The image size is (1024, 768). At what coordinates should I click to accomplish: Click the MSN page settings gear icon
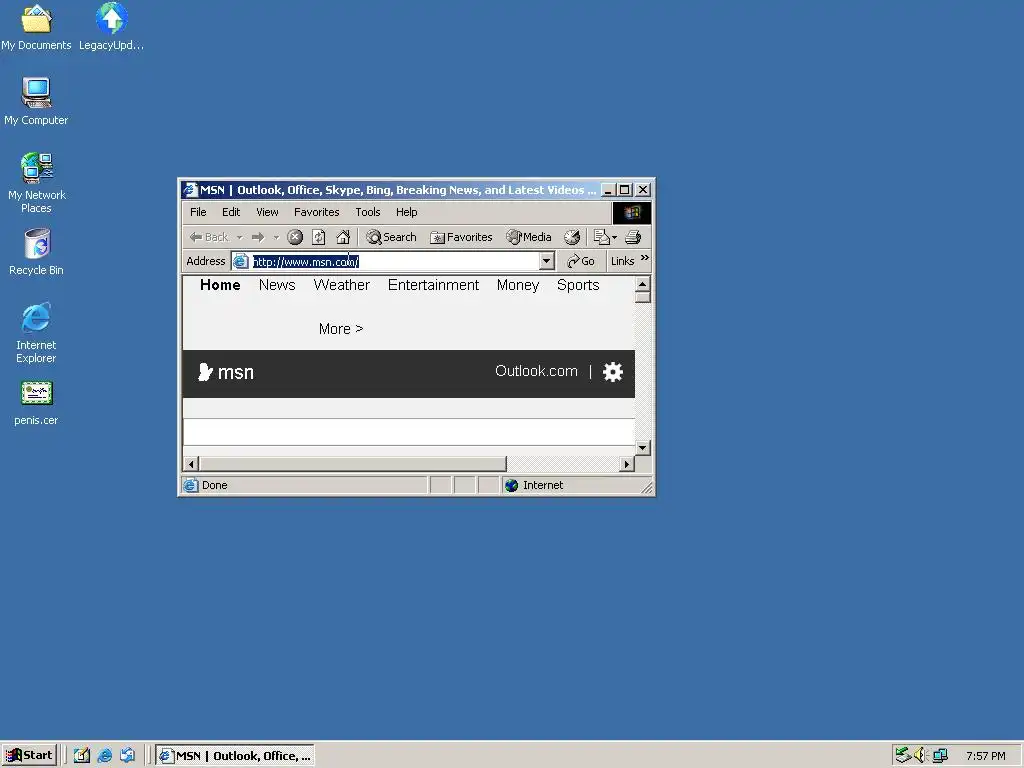coord(613,372)
